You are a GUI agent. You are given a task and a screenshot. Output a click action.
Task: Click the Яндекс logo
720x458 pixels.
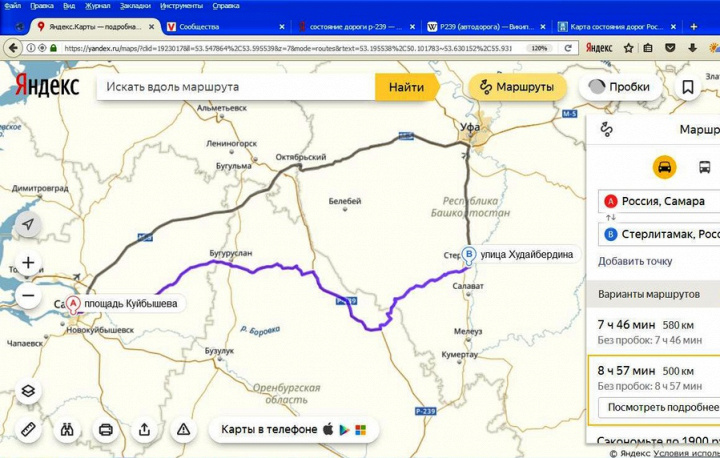click(x=47, y=86)
